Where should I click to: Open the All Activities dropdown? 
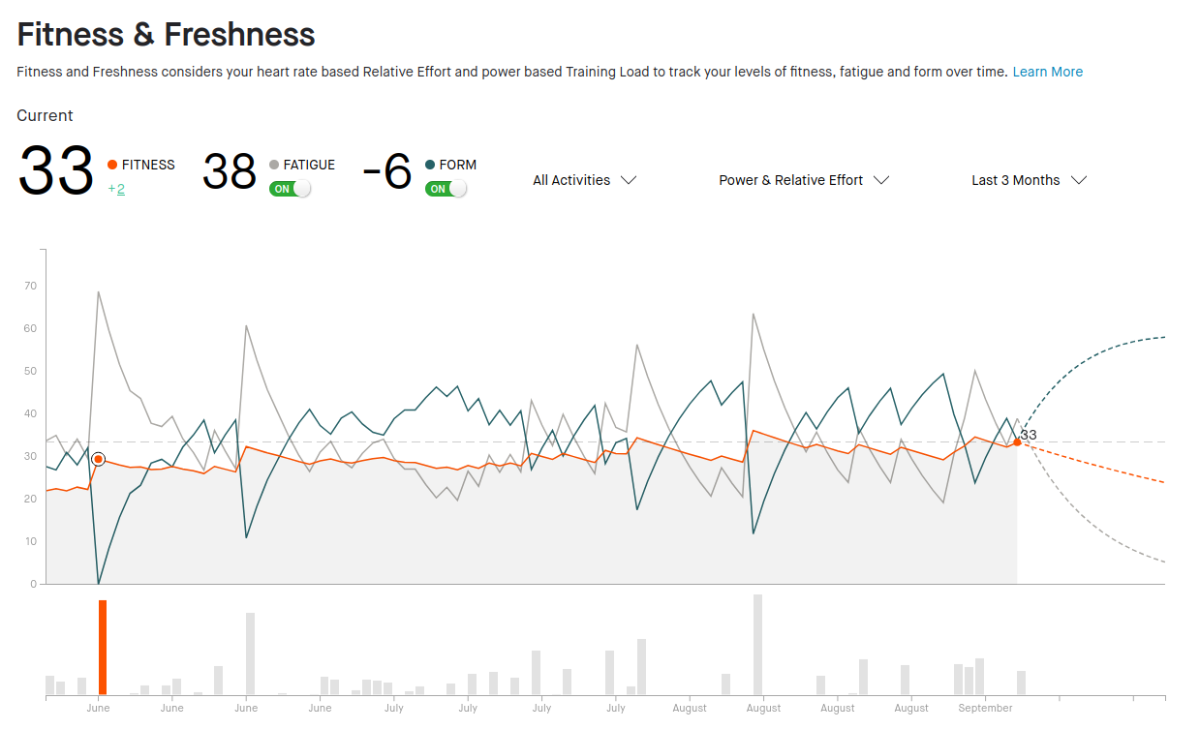point(584,180)
